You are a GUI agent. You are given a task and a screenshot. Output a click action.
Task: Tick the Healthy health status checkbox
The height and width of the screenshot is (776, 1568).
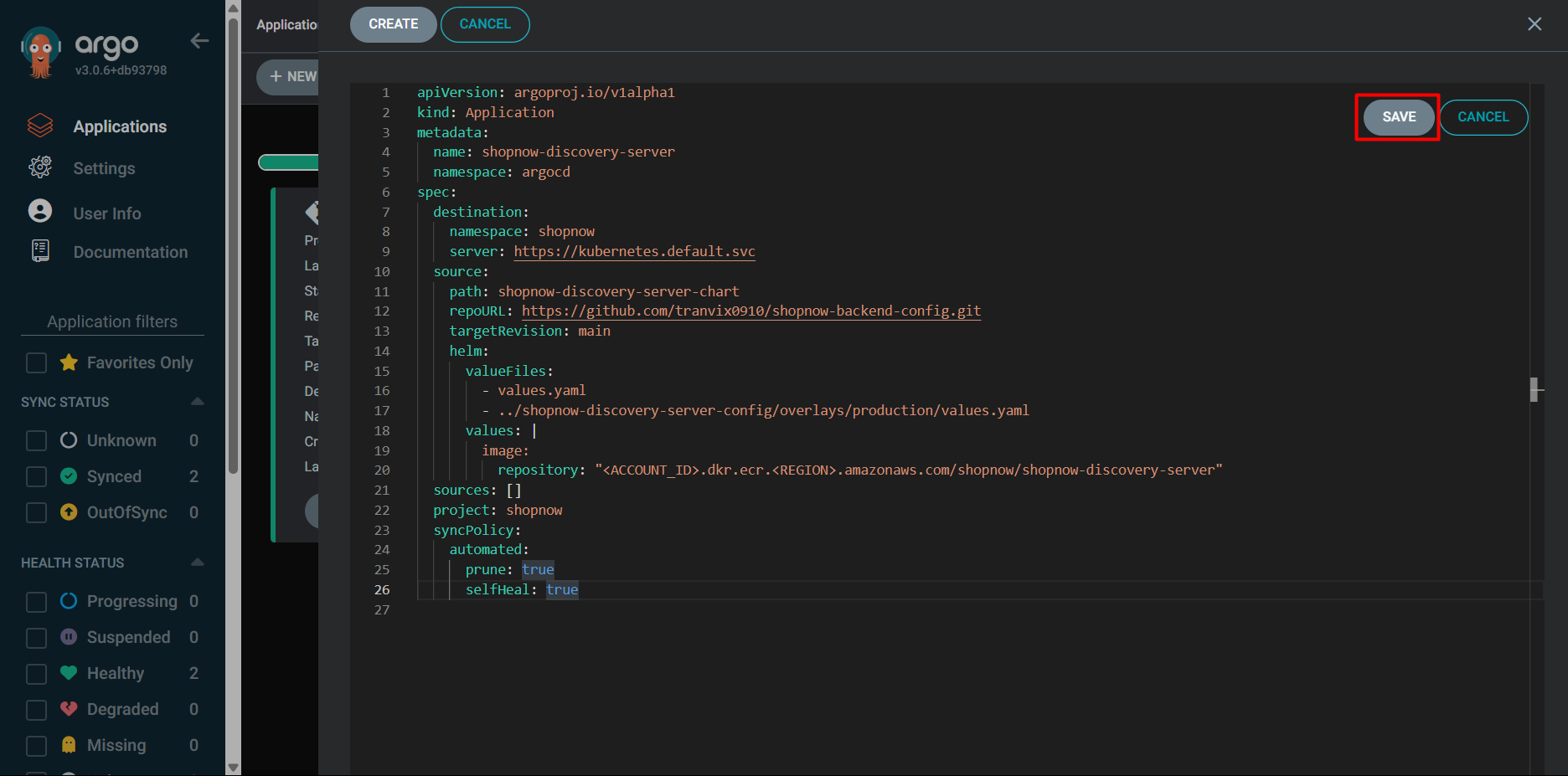[36, 674]
